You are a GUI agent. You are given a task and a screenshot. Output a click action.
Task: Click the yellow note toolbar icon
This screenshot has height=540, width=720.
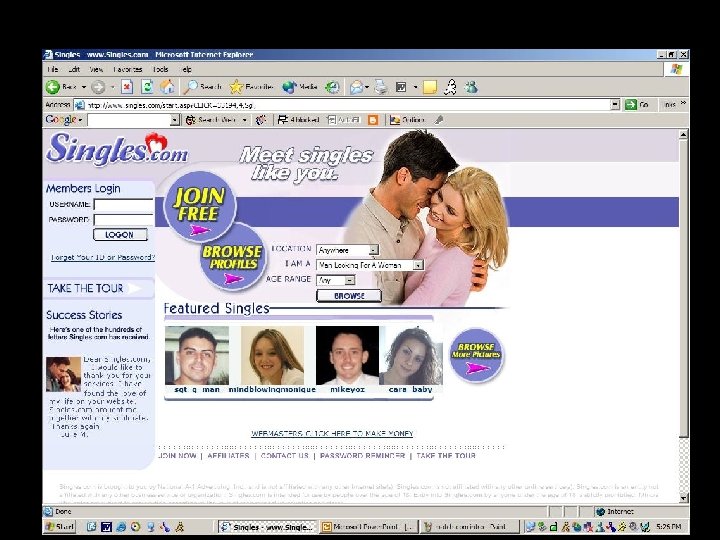point(430,87)
